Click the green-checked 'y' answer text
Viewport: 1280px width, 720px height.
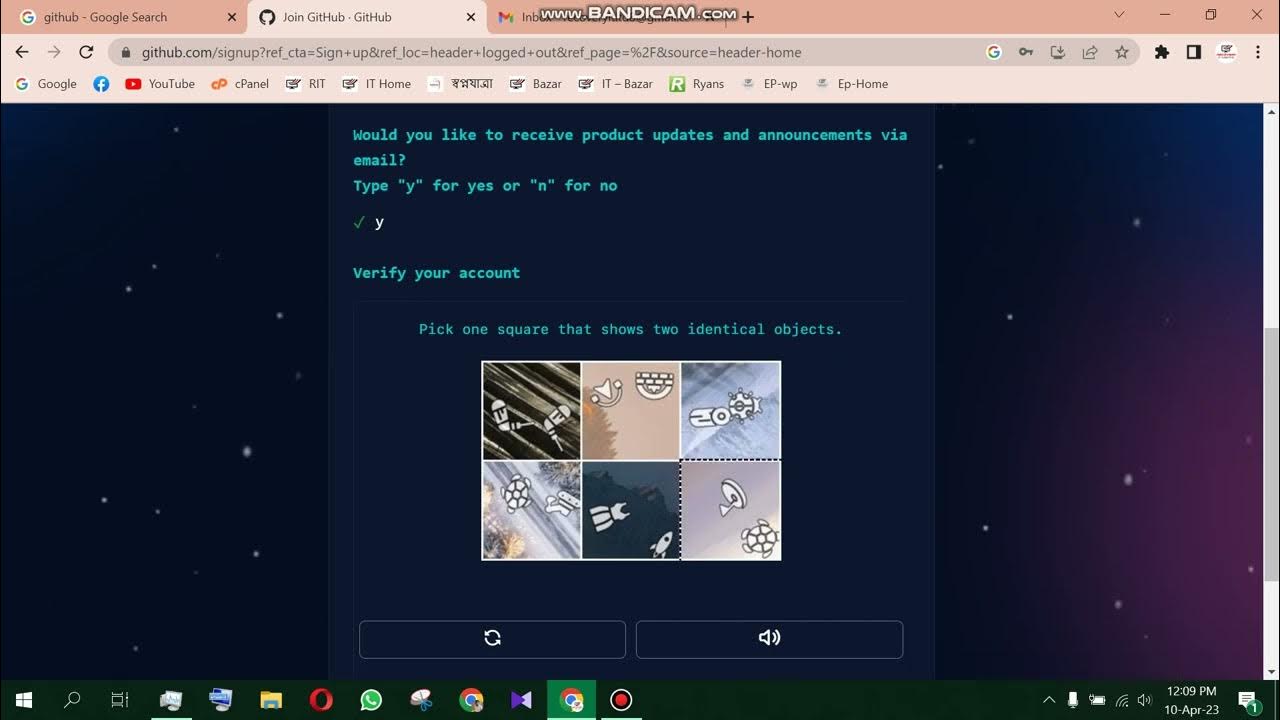tap(379, 222)
